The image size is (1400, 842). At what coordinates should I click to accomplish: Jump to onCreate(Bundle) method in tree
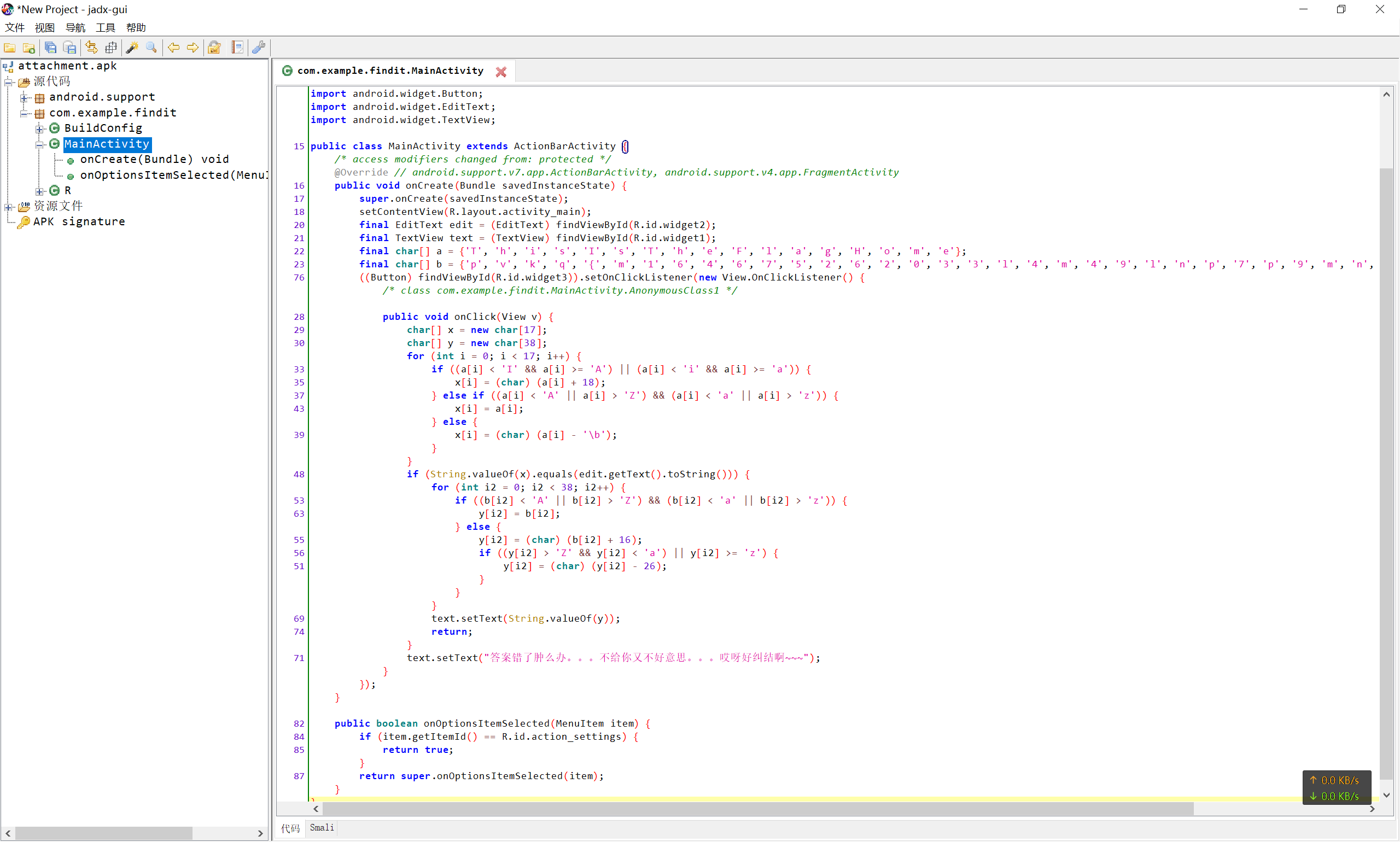pyautogui.click(x=154, y=160)
